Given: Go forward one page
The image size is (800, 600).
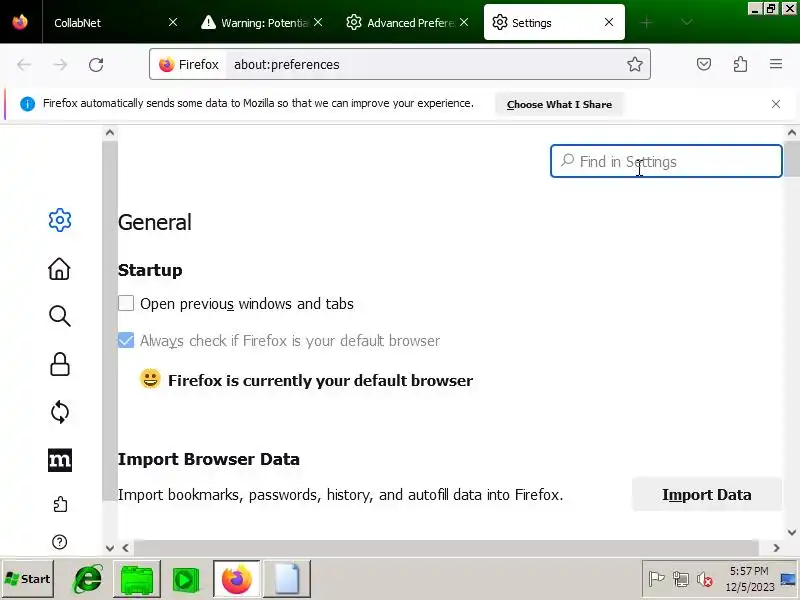Looking at the screenshot, I should pos(60,65).
